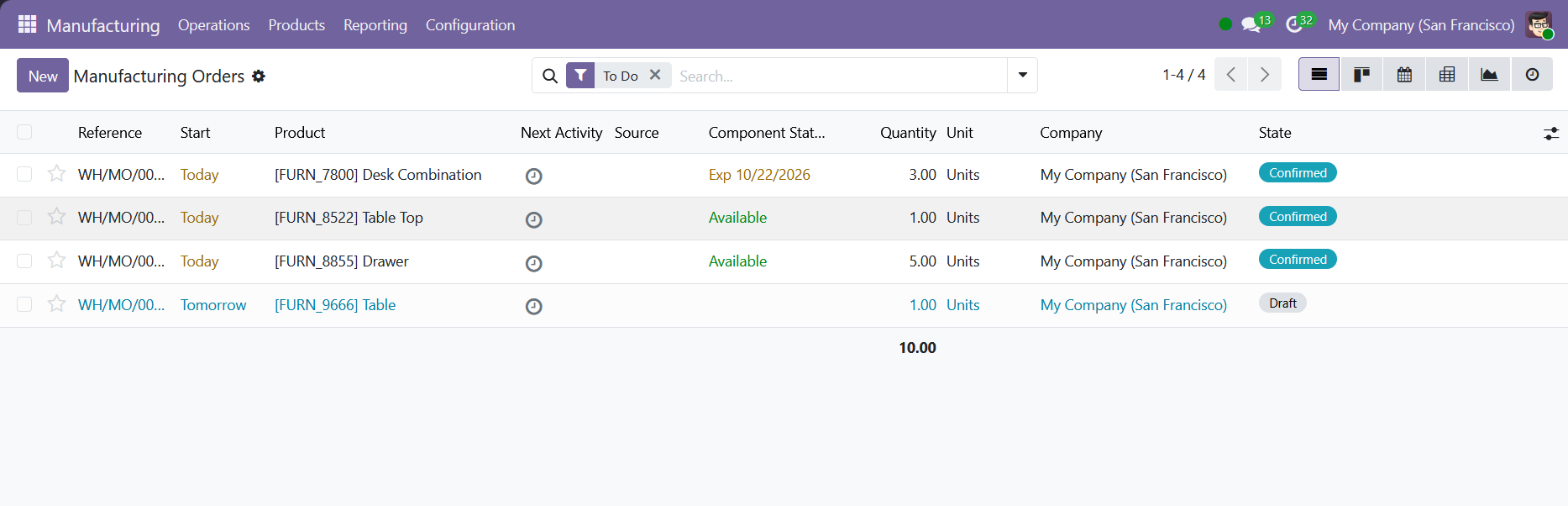Click the search magnifier icon

[x=550, y=76]
